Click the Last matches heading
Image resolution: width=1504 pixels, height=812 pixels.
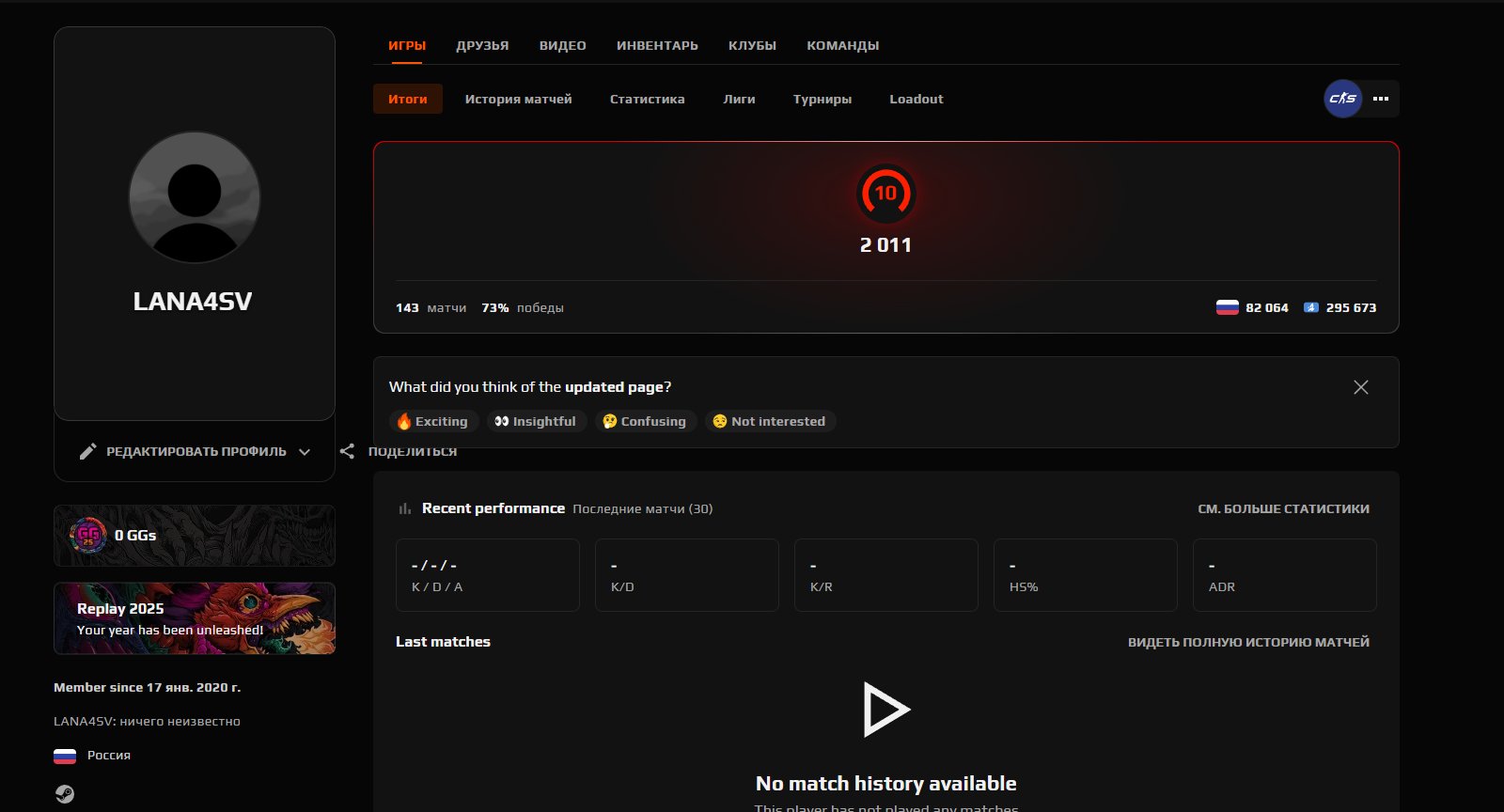pos(443,642)
